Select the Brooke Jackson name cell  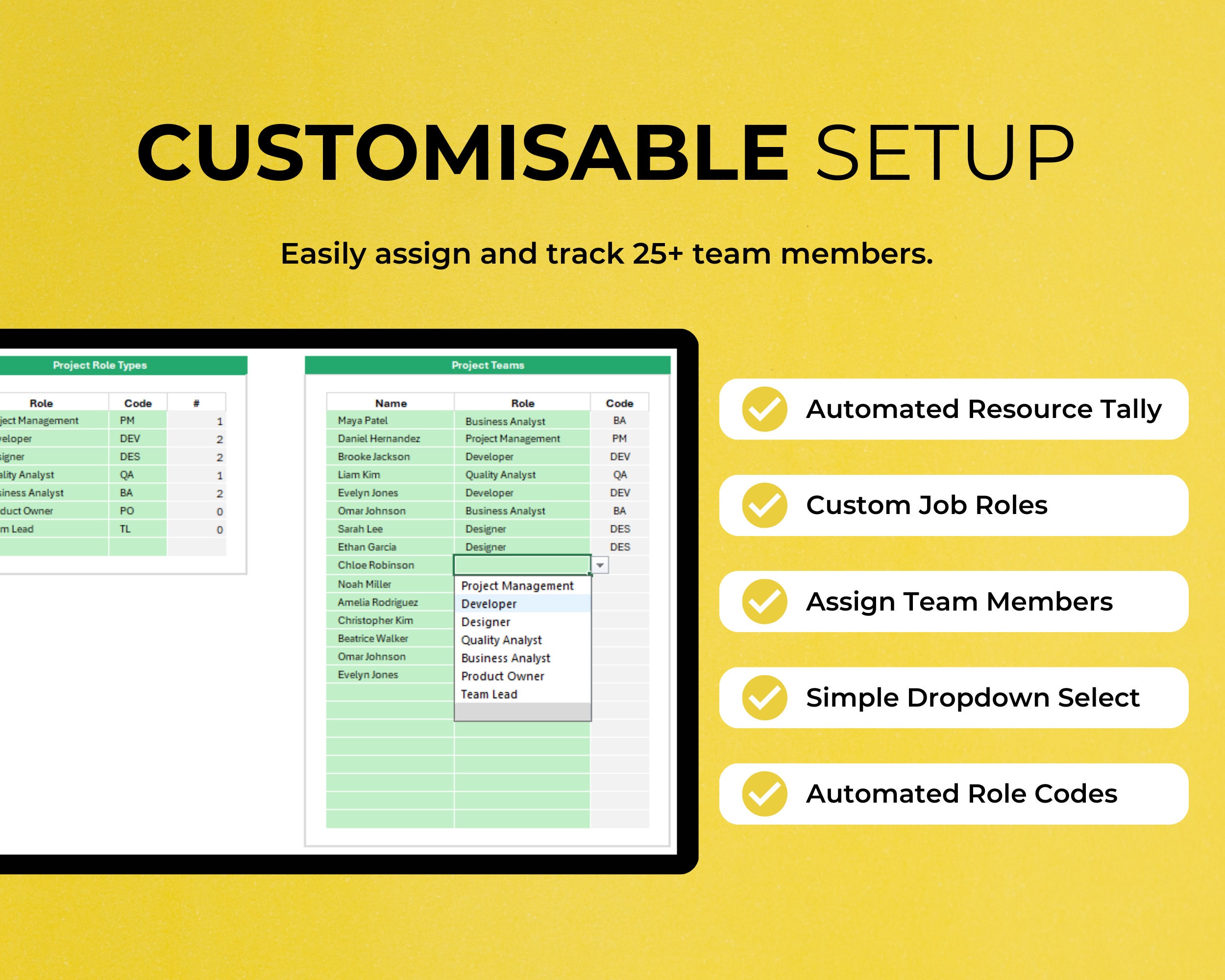[x=390, y=457]
